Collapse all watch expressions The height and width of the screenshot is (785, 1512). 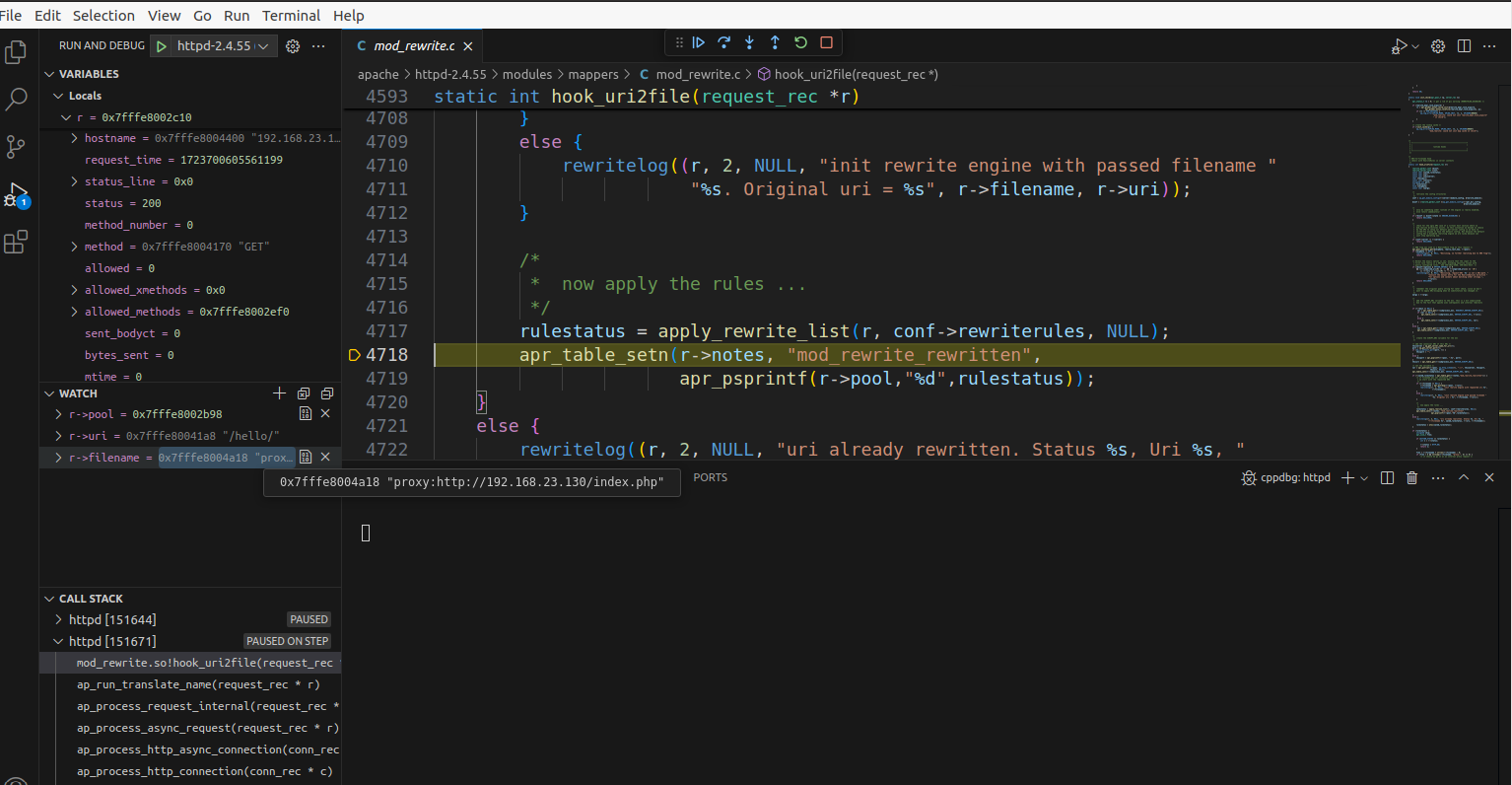click(x=304, y=393)
